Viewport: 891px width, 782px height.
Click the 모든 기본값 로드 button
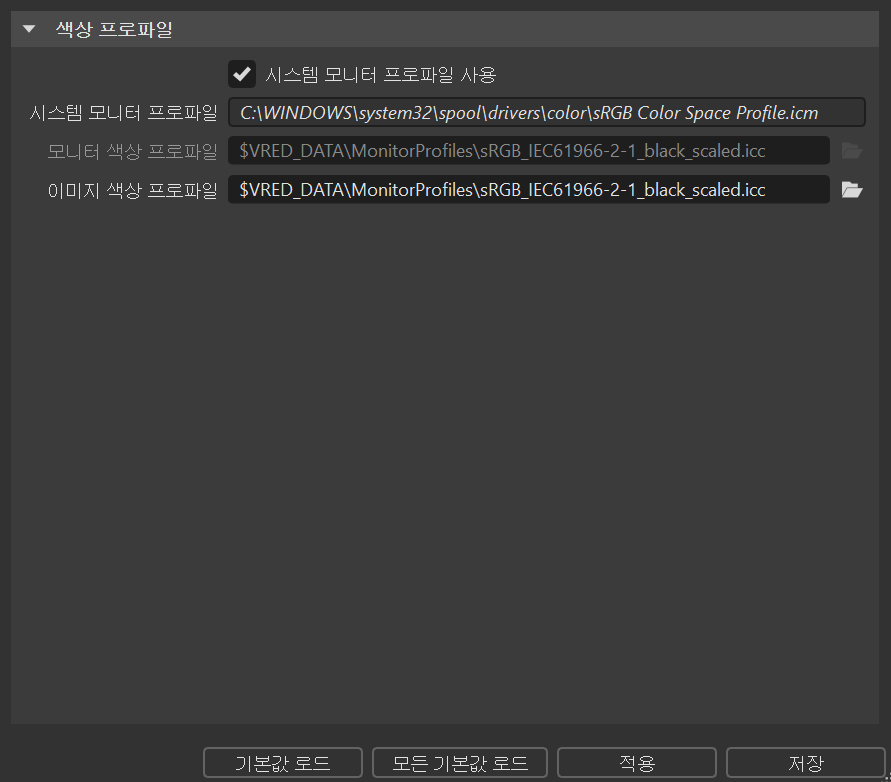(x=460, y=763)
